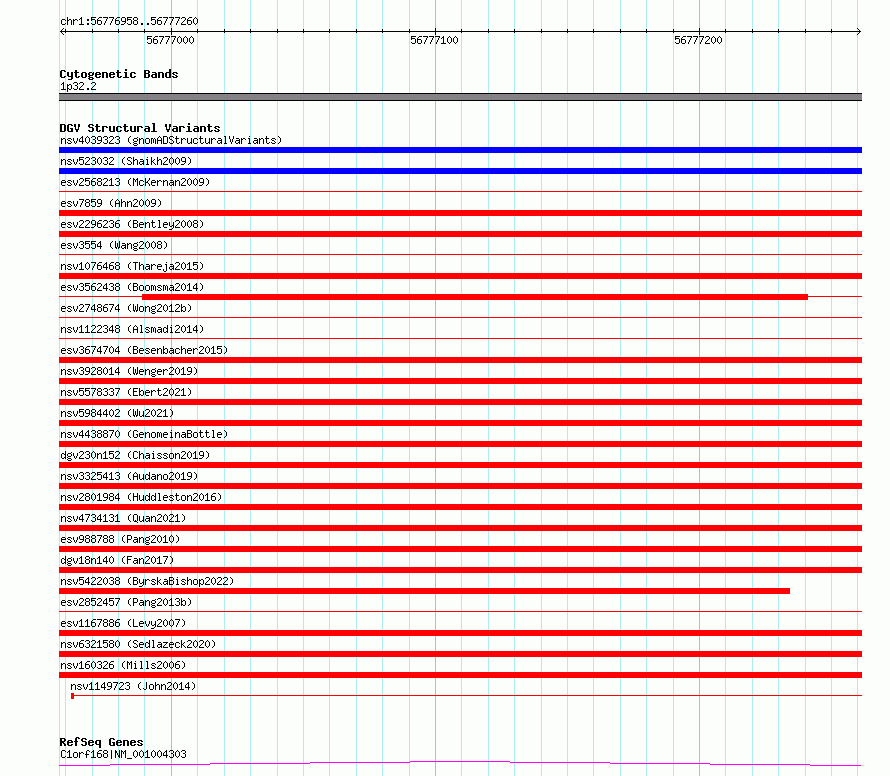Click the gray 1p32.2 cytogenetic band bar
Screen dimensions: 890x776
(460, 97)
